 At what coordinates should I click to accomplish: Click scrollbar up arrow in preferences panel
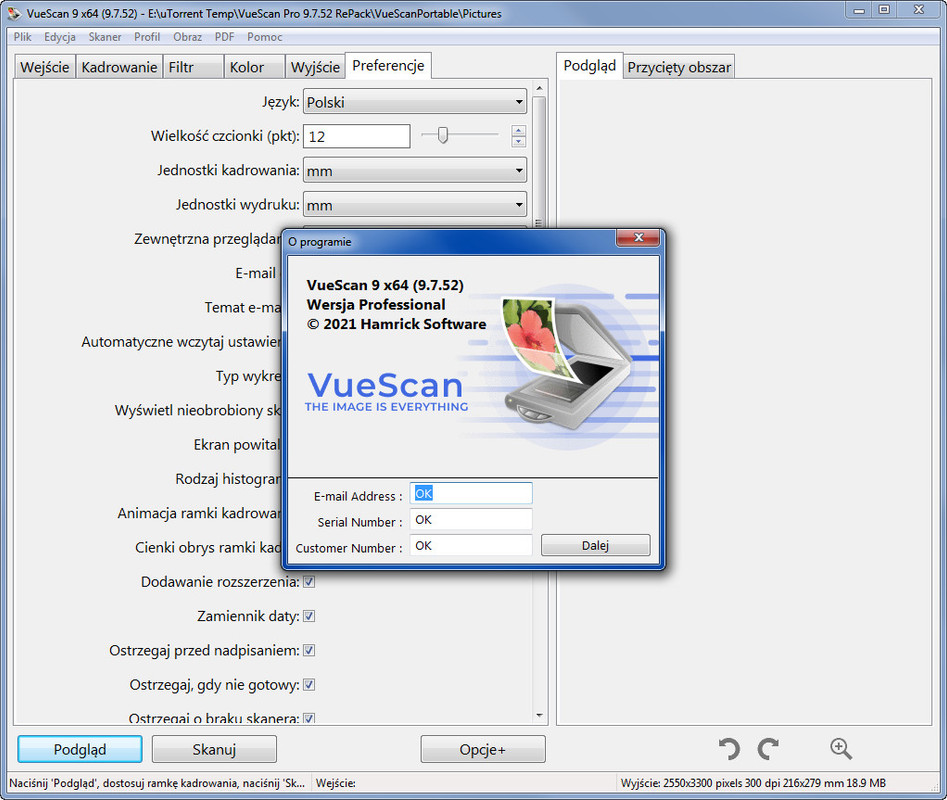point(539,88)
